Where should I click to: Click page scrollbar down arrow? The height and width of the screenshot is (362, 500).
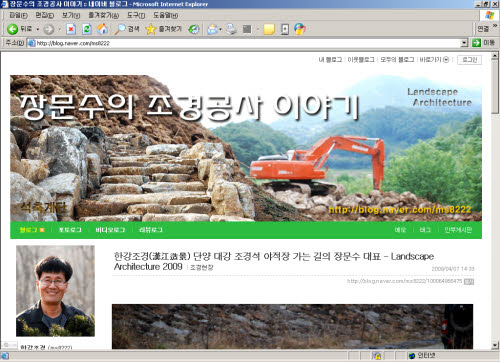coord(495,345)
